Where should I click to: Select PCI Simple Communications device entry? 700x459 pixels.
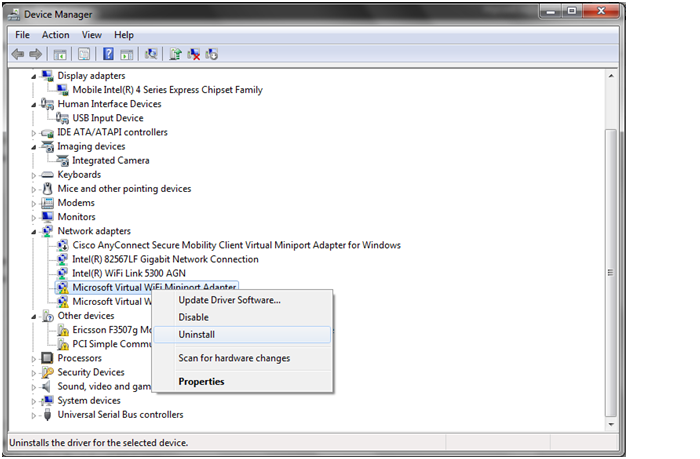[x=112, y=344]
